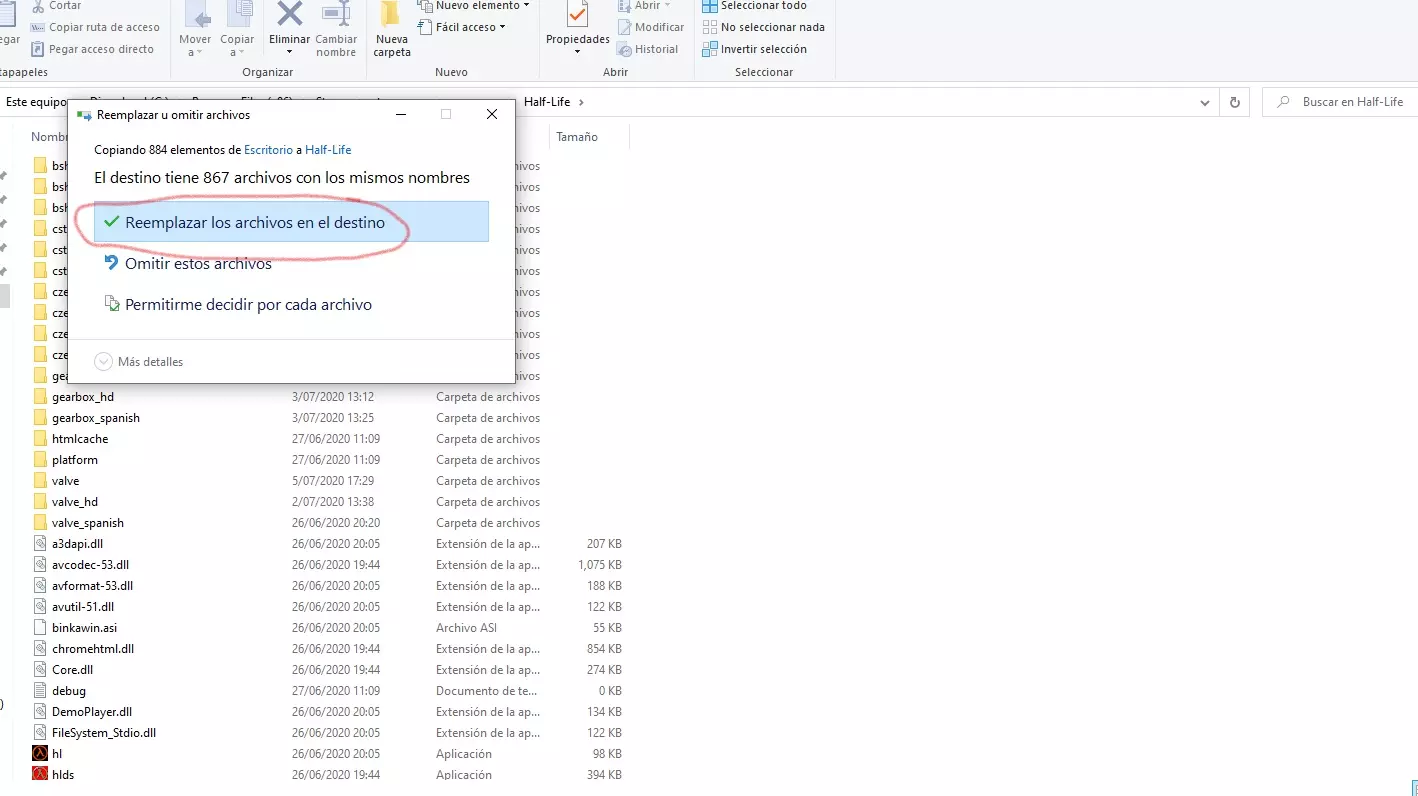
Task: Select the avutil-51.dll file name
Action: pos(83,607)
